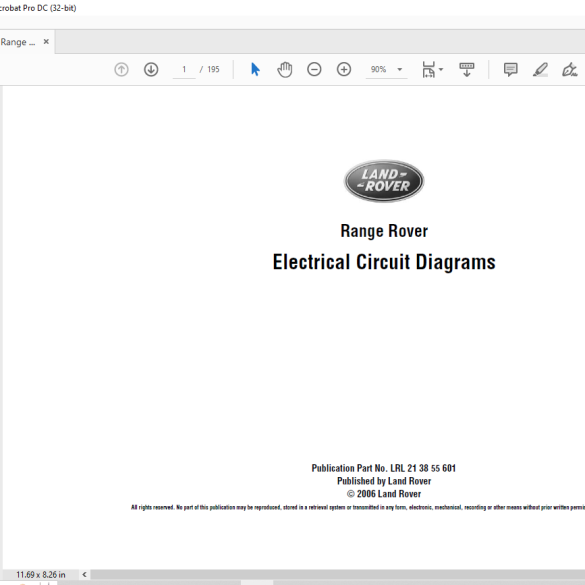Zoom in with plus icon

[x=344, y=69]
